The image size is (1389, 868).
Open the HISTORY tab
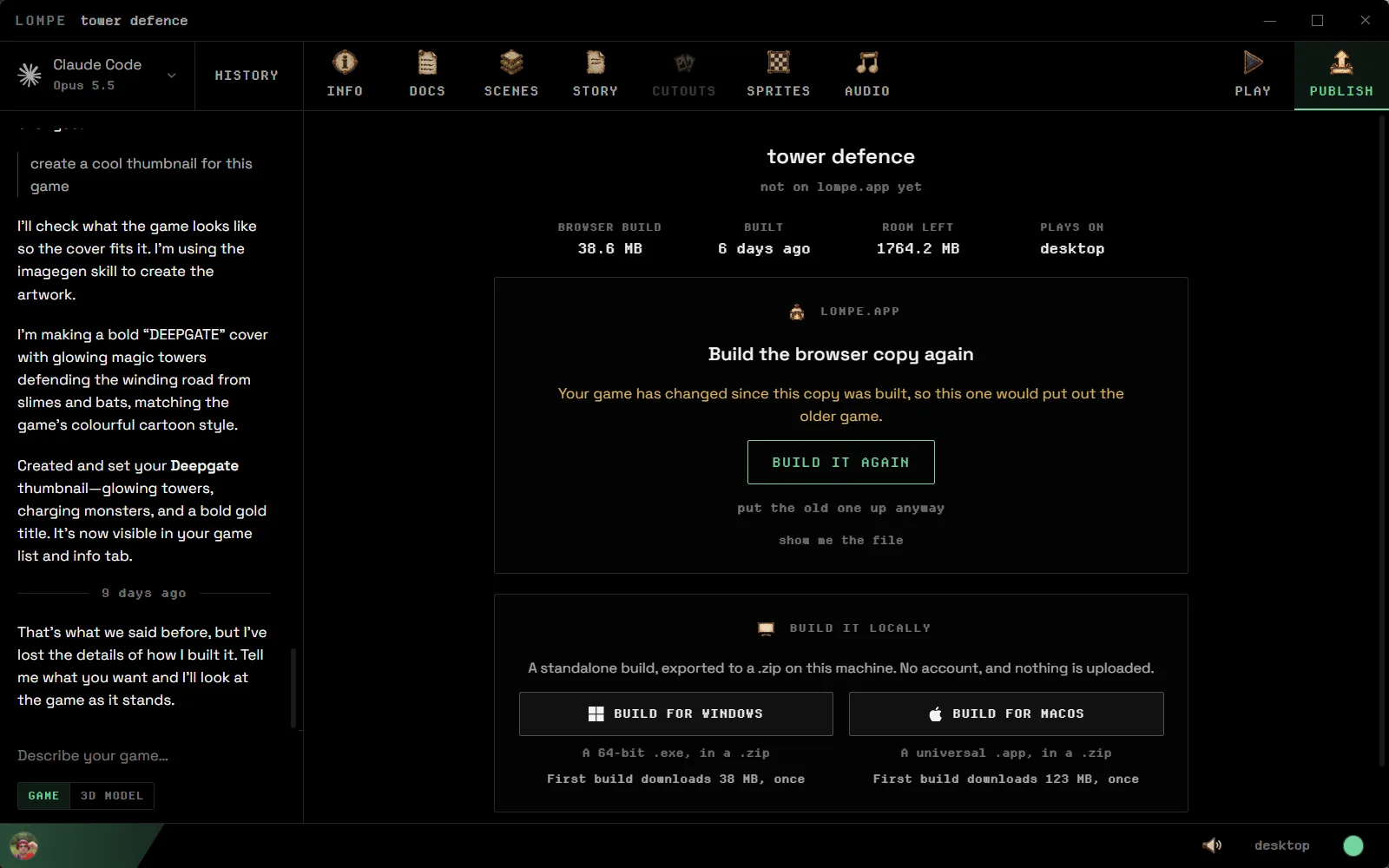click(x=247, y=76)
